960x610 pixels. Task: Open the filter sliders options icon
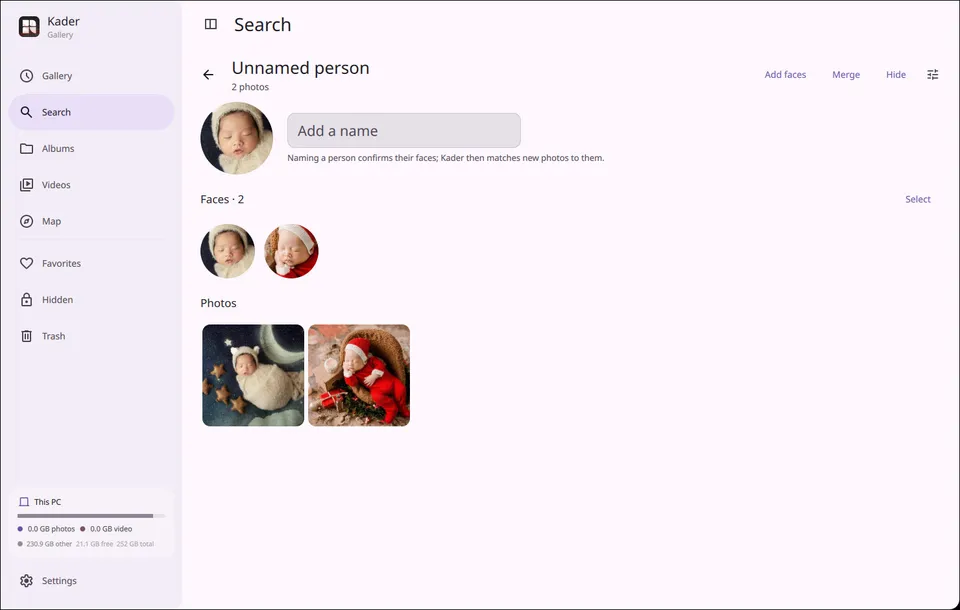coord(932,75)
